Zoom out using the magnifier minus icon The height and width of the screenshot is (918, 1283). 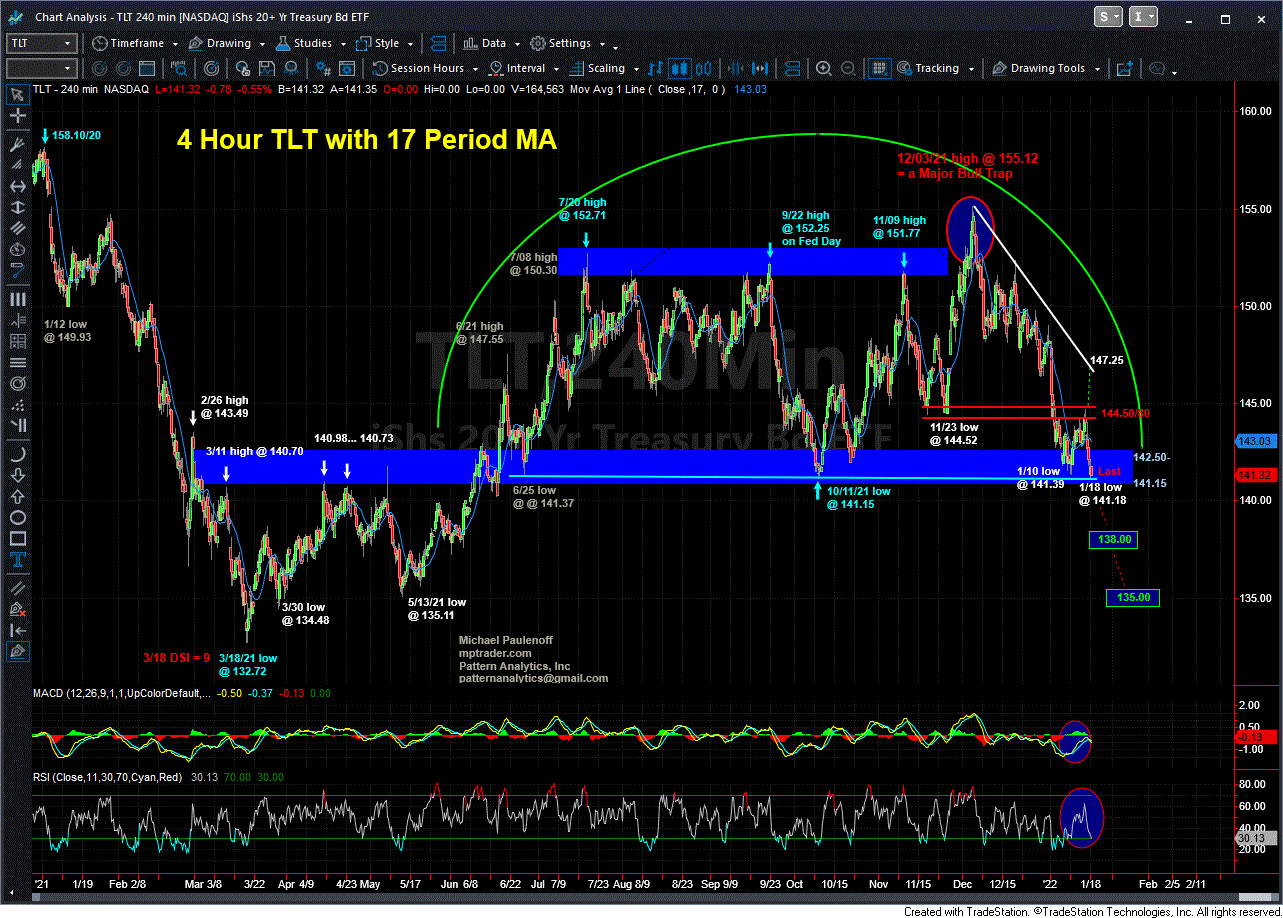pyautogui.click(x=848, y=68)
